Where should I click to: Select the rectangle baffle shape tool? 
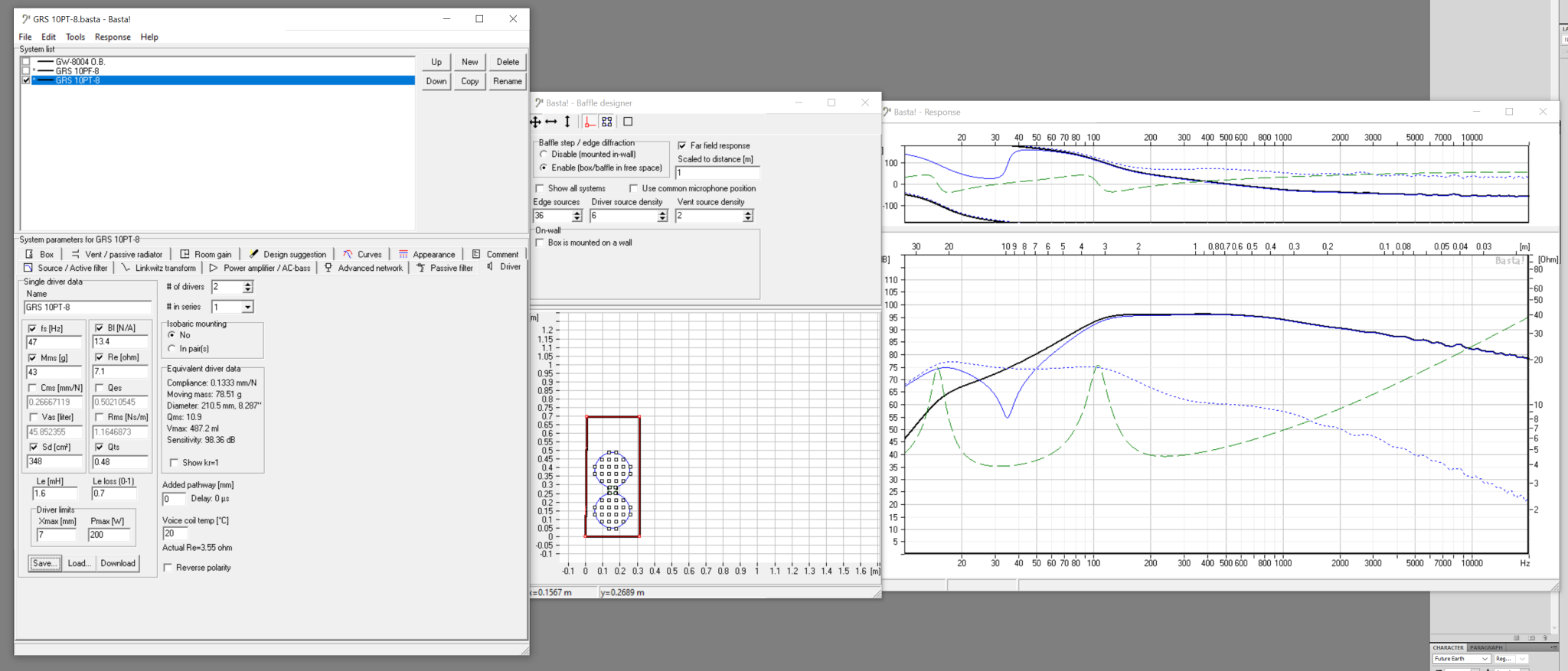click(x=628, y=122)
